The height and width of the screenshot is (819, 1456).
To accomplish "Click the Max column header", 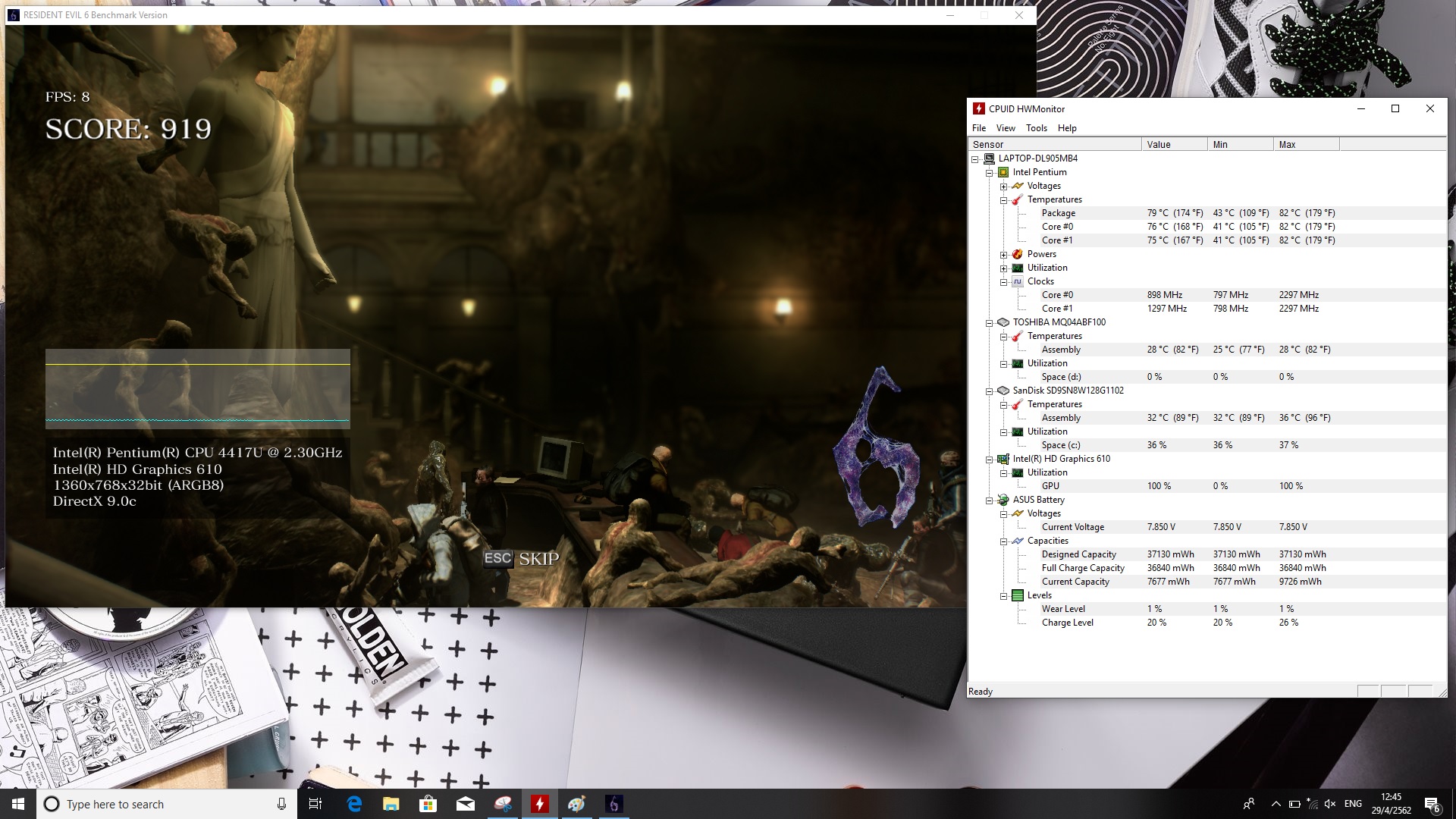I will (1307, 144).
